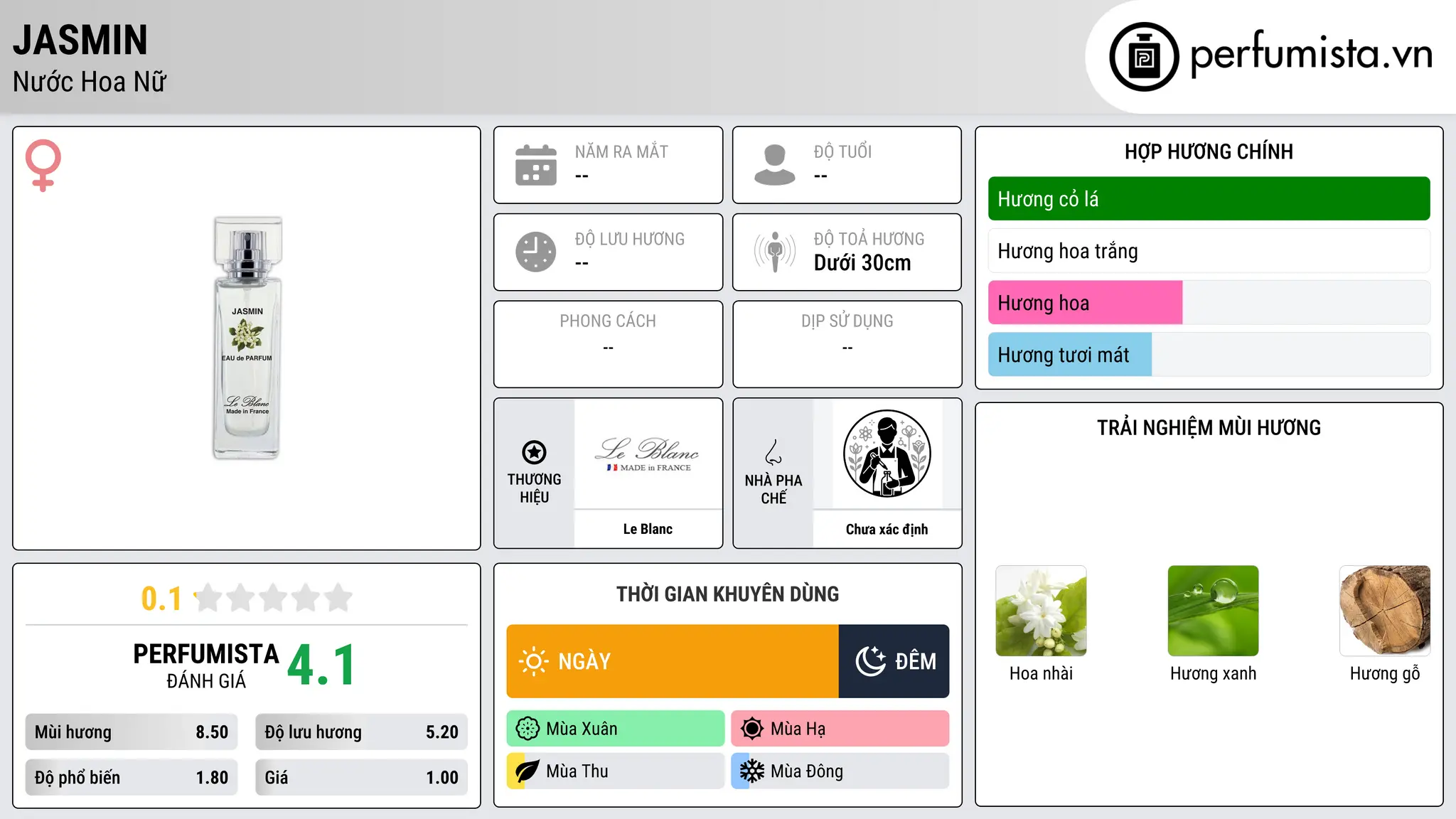Click the Mùi hương 8.50 score row
The height and width of the screenshot is (819, 1456).
coord(132,732)
